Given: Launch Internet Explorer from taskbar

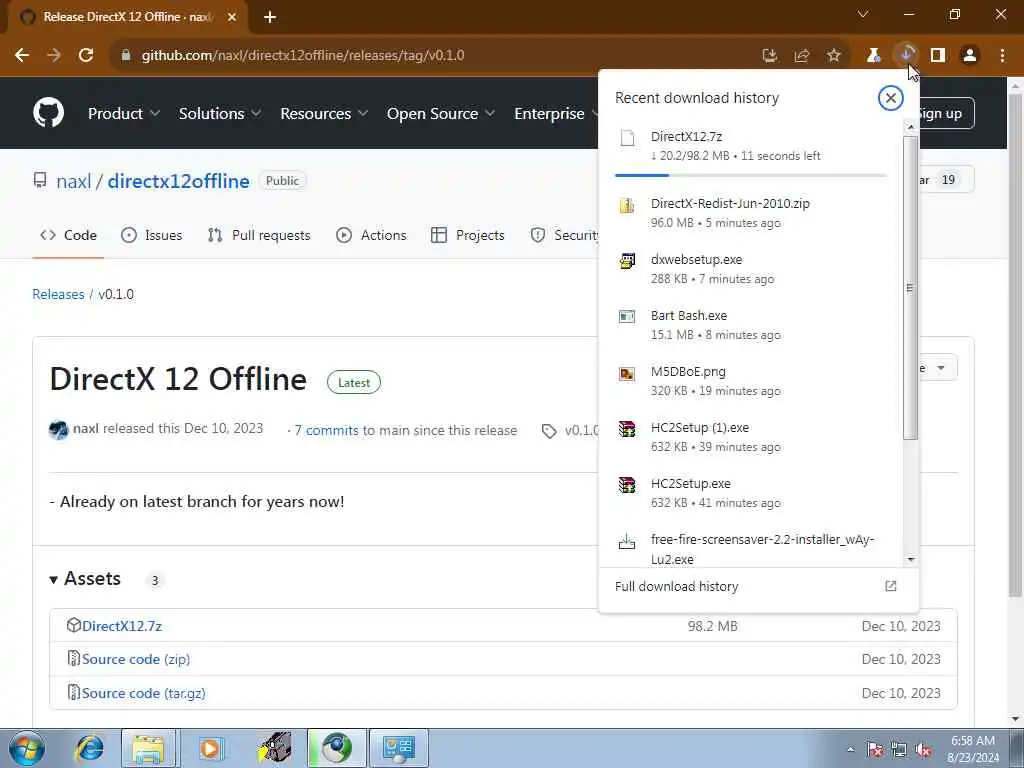Looking at the screenshot, I should 89,748.
